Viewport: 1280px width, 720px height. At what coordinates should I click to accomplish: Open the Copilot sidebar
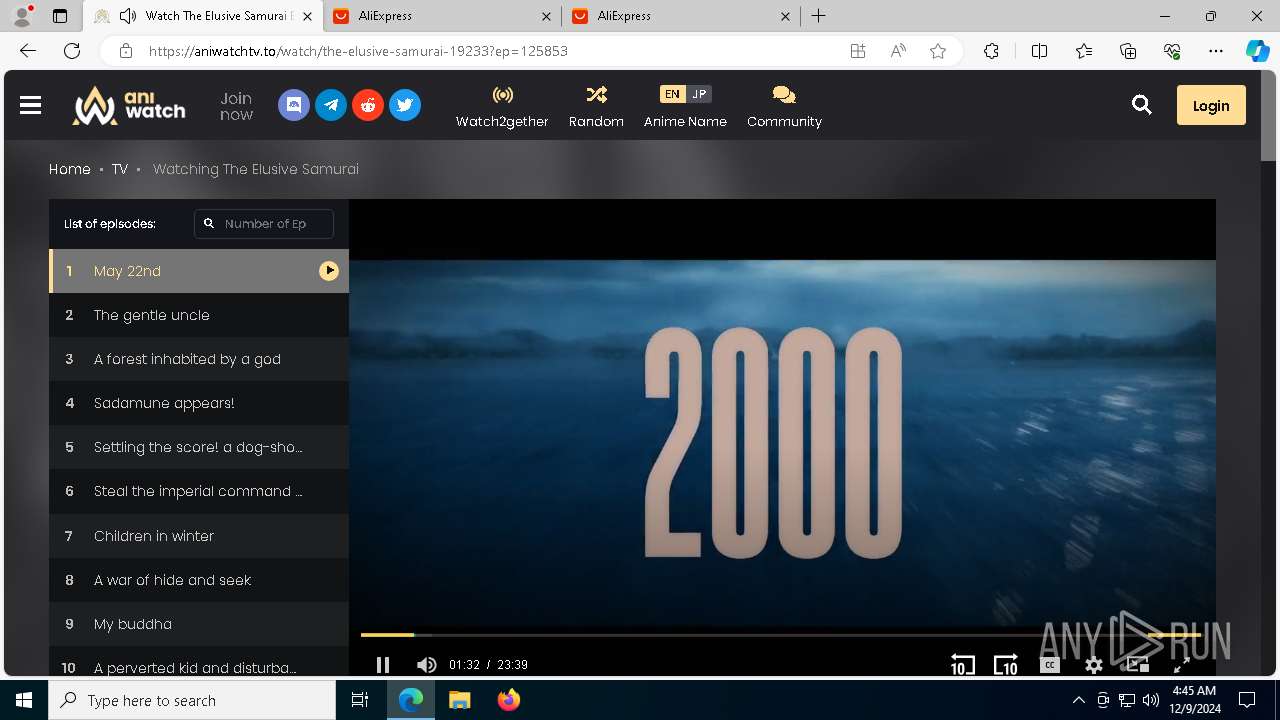1258,51
